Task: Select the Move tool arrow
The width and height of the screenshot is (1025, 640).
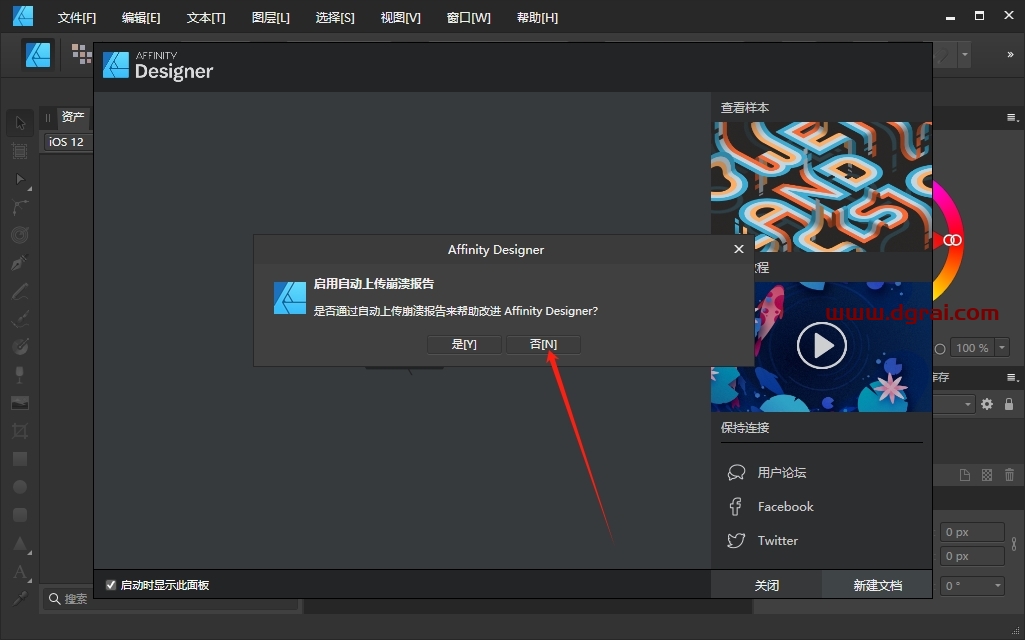Action: click(x=20, y=123)
